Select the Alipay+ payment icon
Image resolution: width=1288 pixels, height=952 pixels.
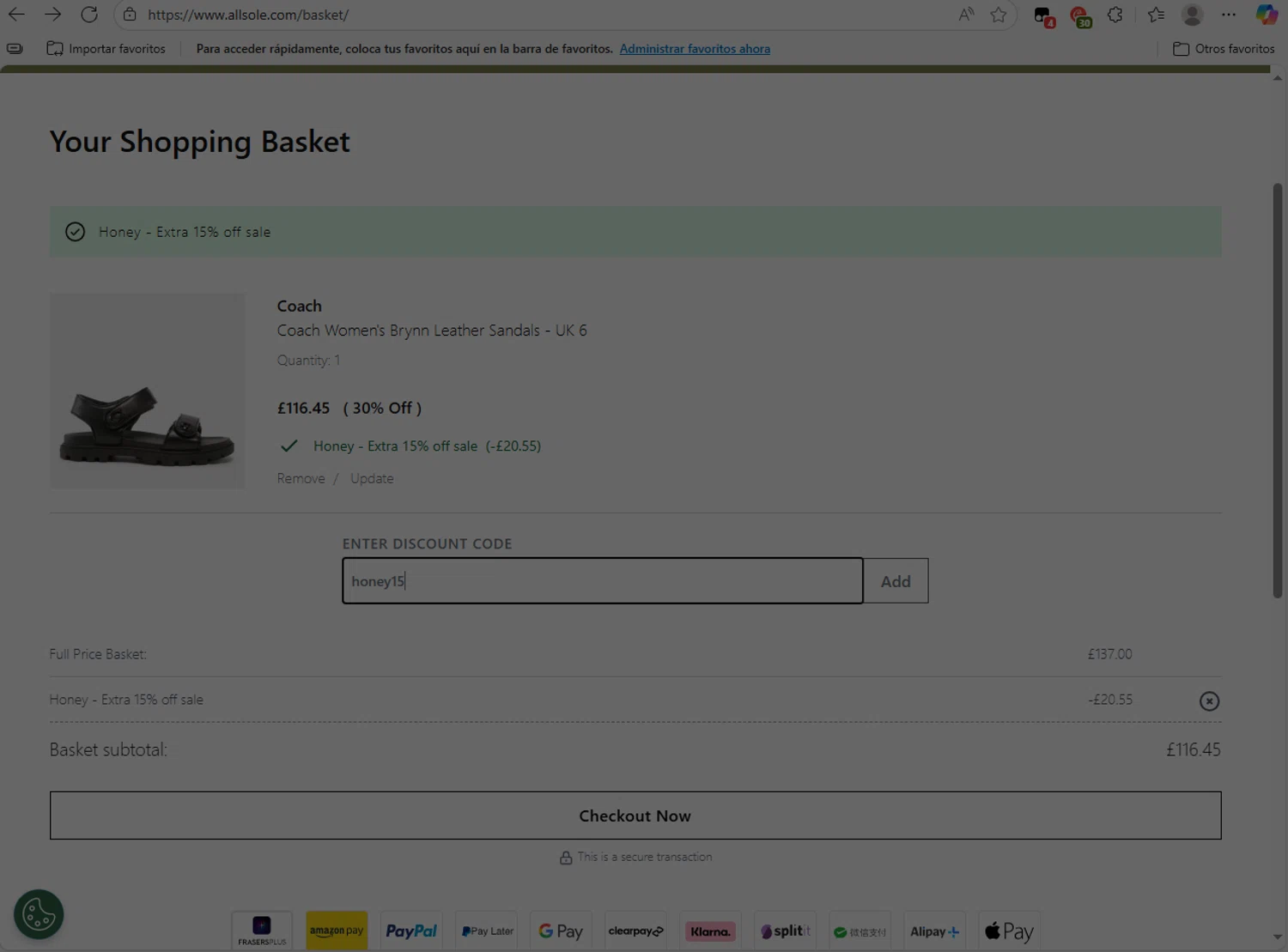[x=934, y=931]
